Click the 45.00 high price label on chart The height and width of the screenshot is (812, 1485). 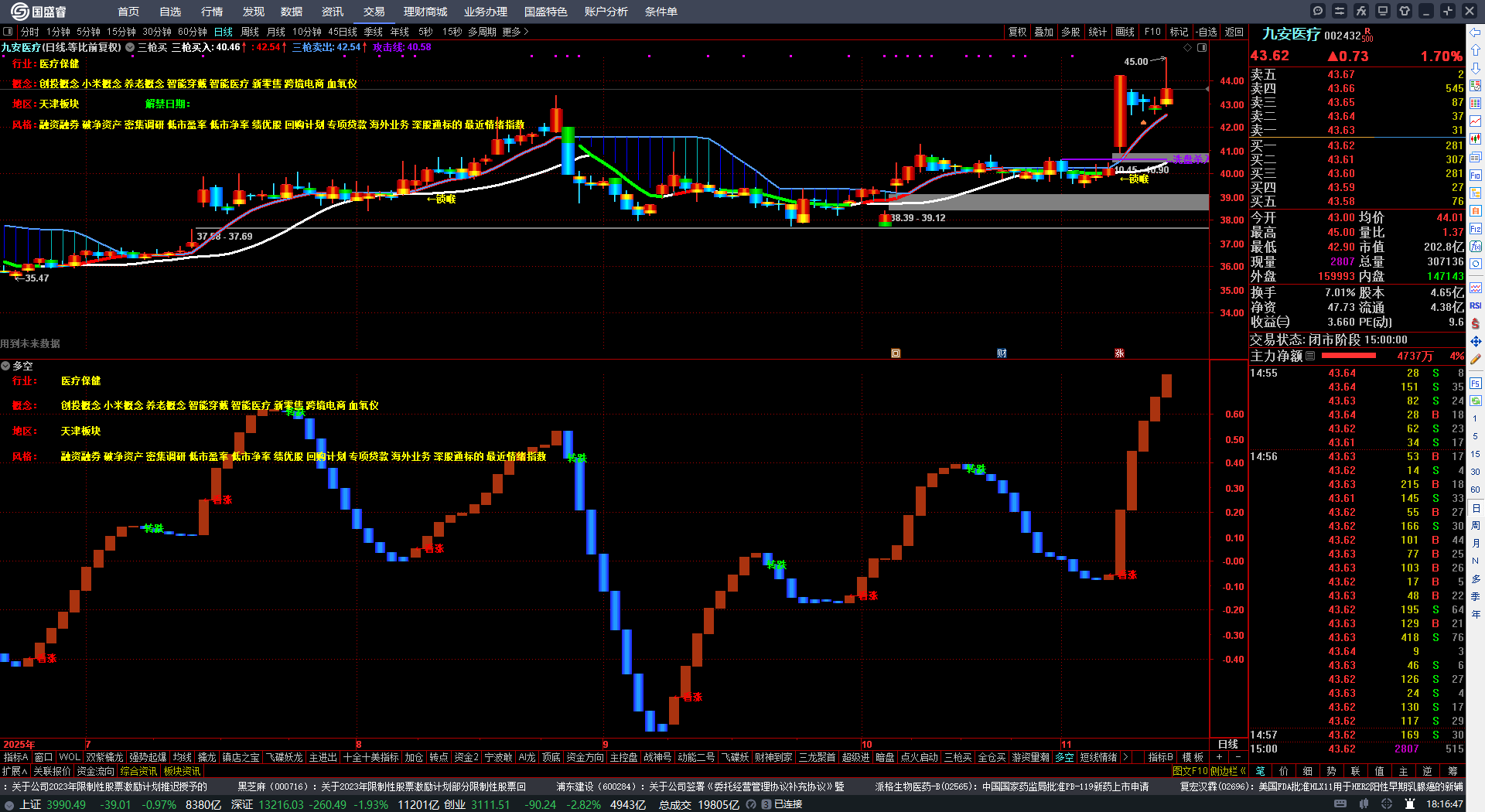point(1135,62)
